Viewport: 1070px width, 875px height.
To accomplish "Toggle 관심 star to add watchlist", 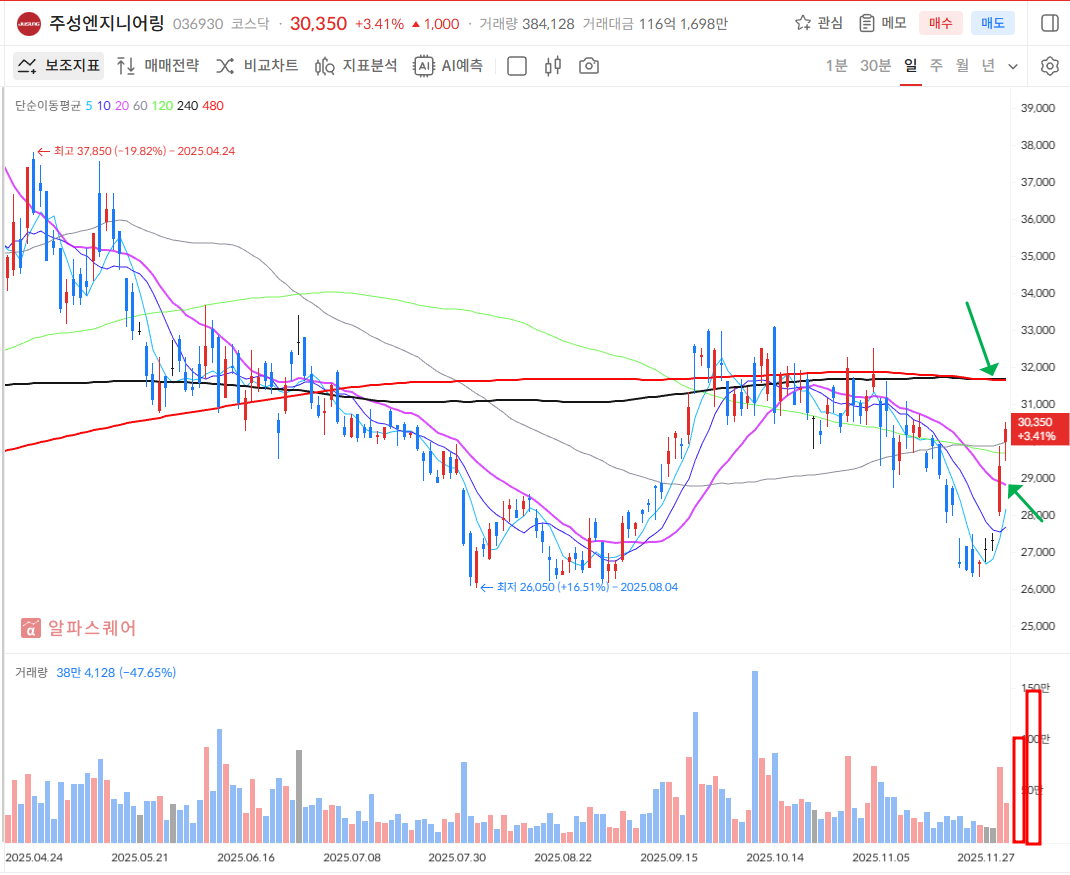I will pos(818,23).
